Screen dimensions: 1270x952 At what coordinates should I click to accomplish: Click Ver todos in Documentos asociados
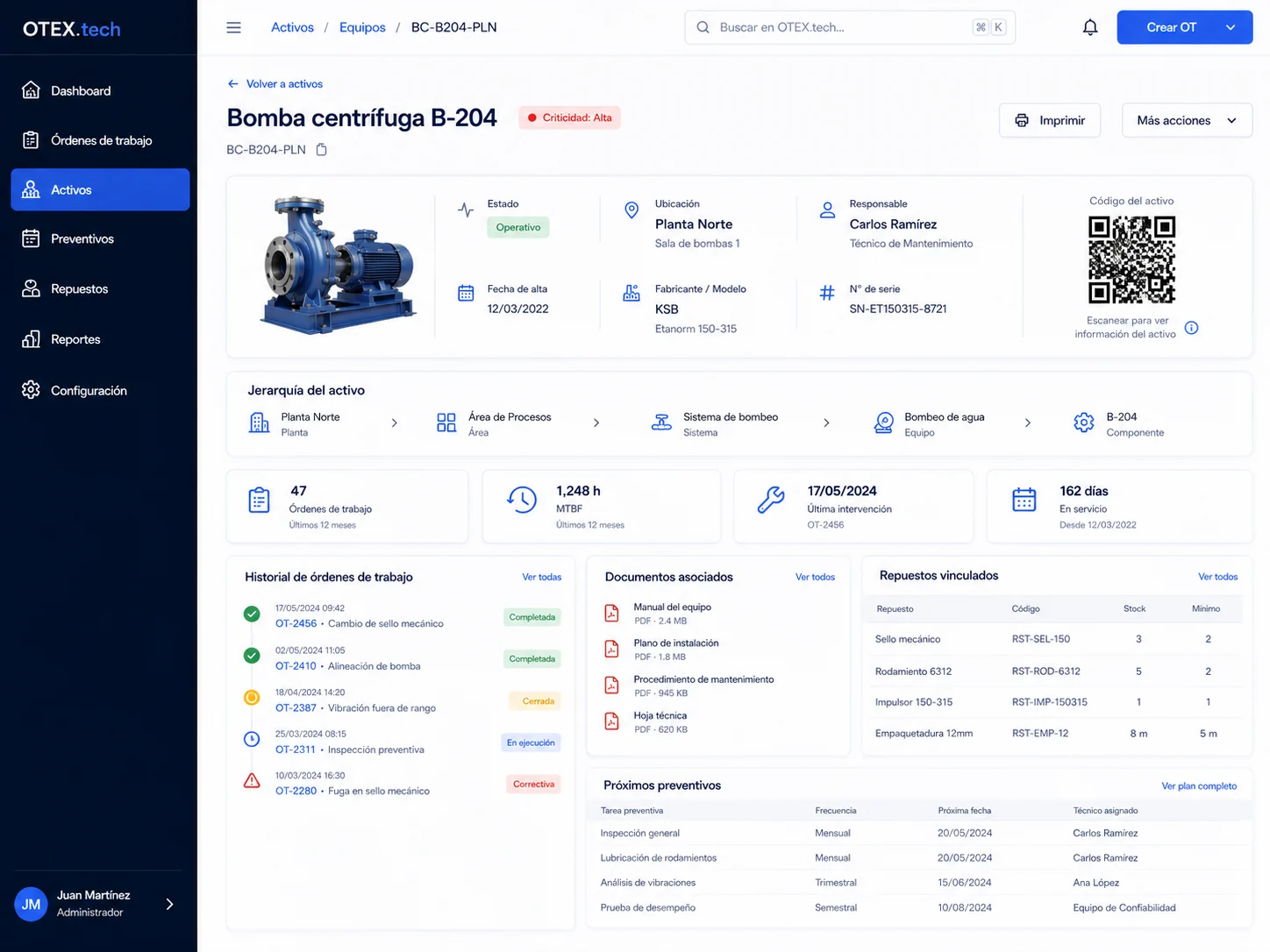[x=815, y=577]
